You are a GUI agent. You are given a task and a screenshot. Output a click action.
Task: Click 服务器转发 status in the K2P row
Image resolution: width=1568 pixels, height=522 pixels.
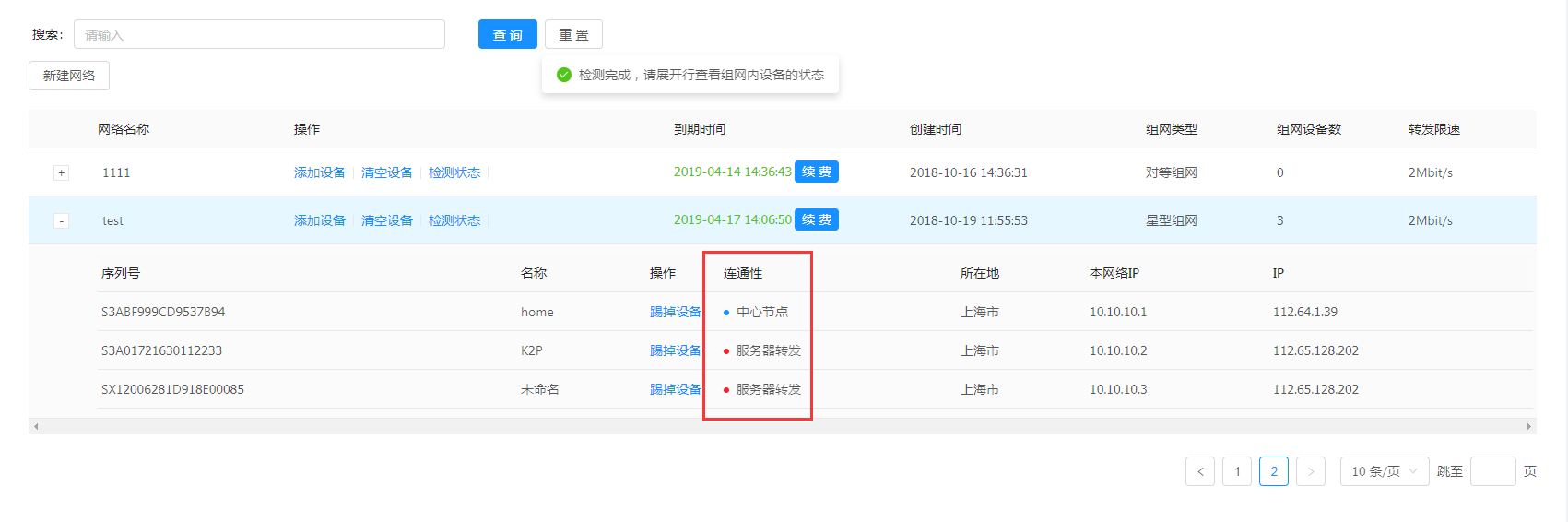pyautogui.click(x=769, y=350)
